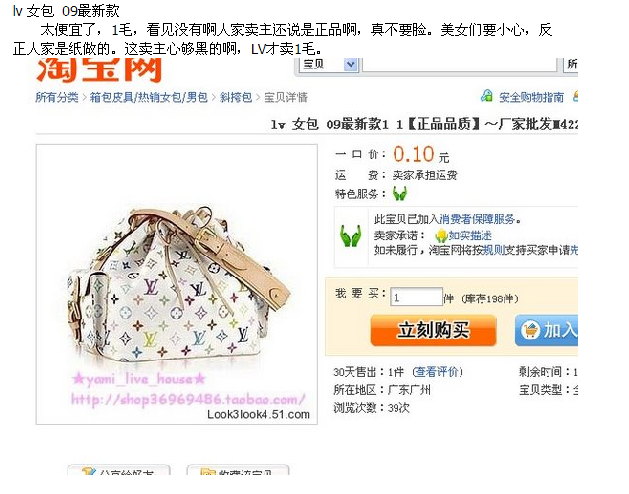
Task: Go to 箱包皮具/热销女包/男包 category
Action: click(x=148, y=97)
